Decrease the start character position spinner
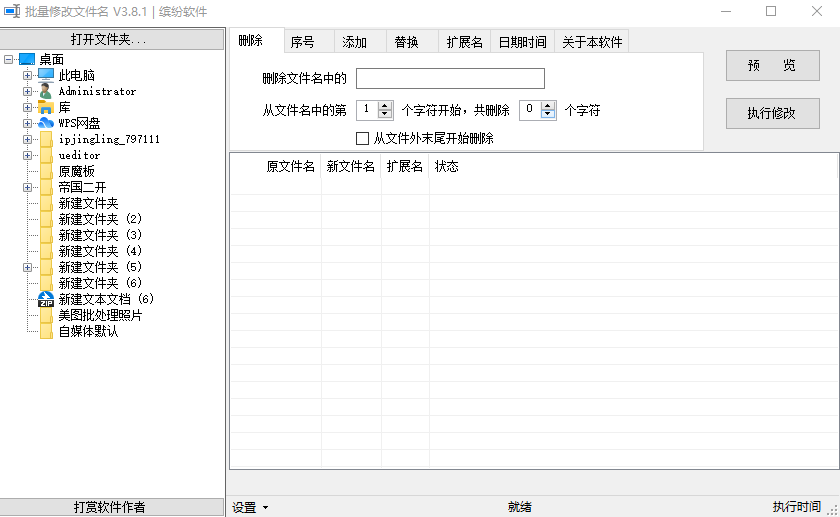 [385, 114]
